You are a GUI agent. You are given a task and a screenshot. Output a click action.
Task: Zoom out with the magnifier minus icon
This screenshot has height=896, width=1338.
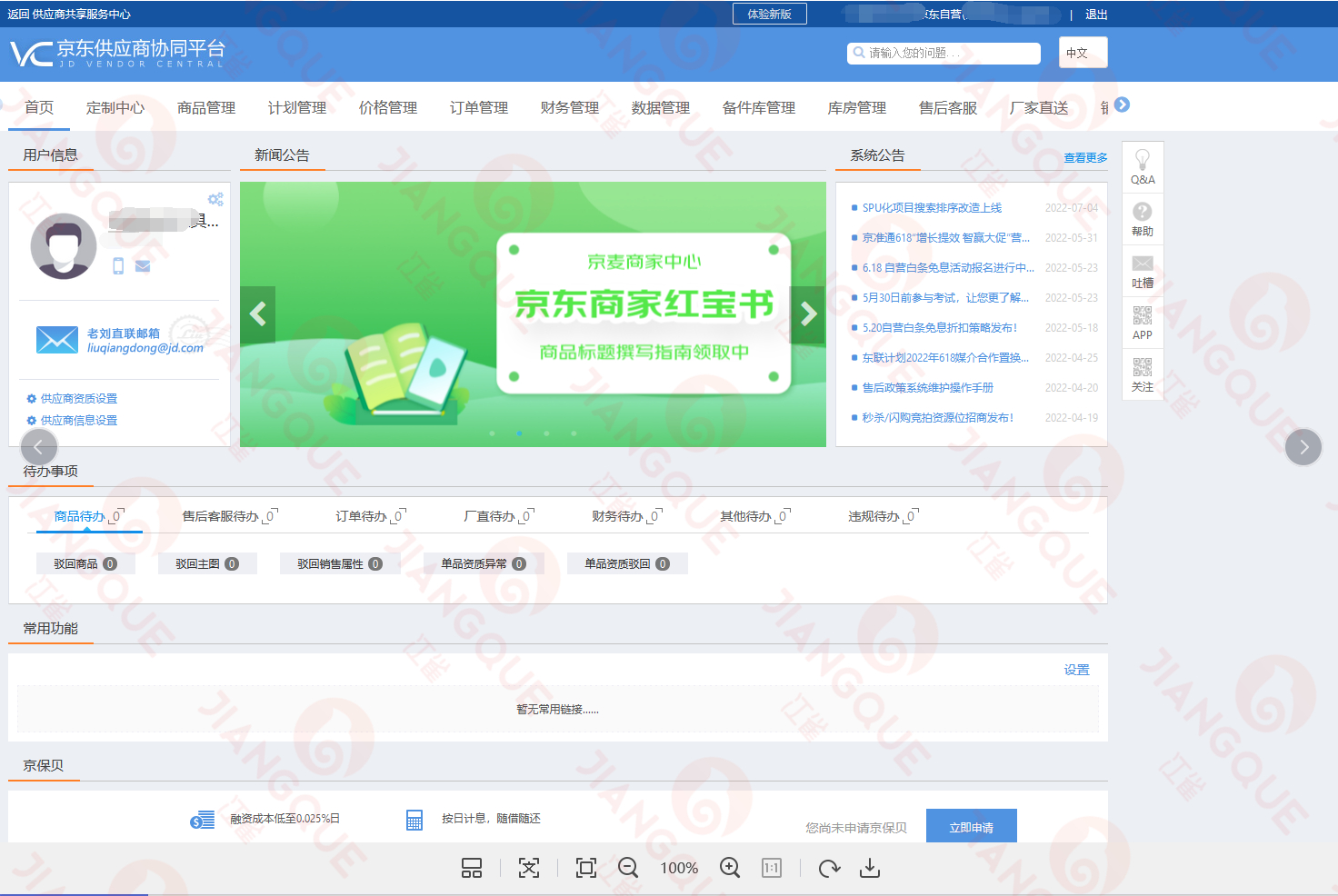[x=628, y=868]
